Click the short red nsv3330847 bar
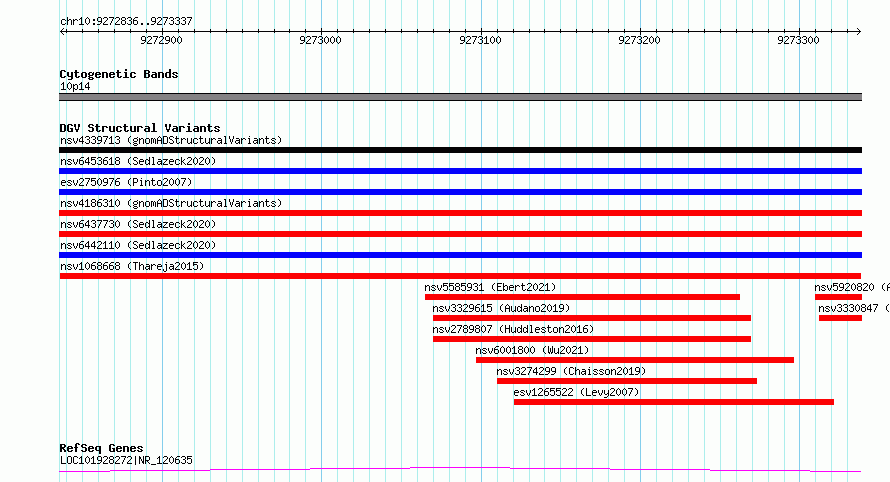The image size is (890, 482). click(x=840, y=318)
